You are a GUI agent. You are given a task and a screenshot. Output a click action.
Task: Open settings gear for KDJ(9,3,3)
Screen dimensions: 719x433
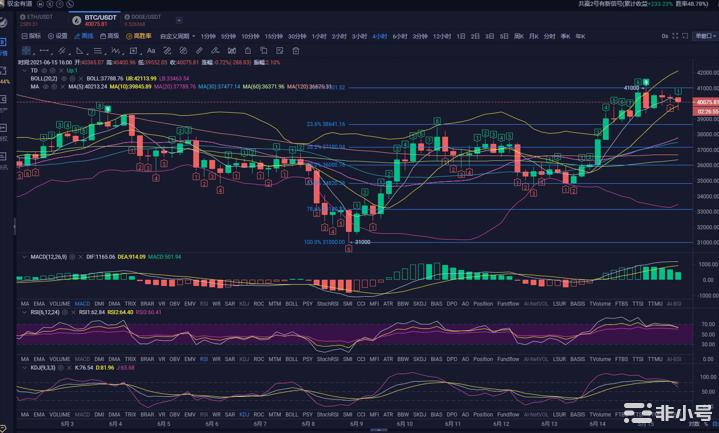pyautogui.click(x=61, y=368)
